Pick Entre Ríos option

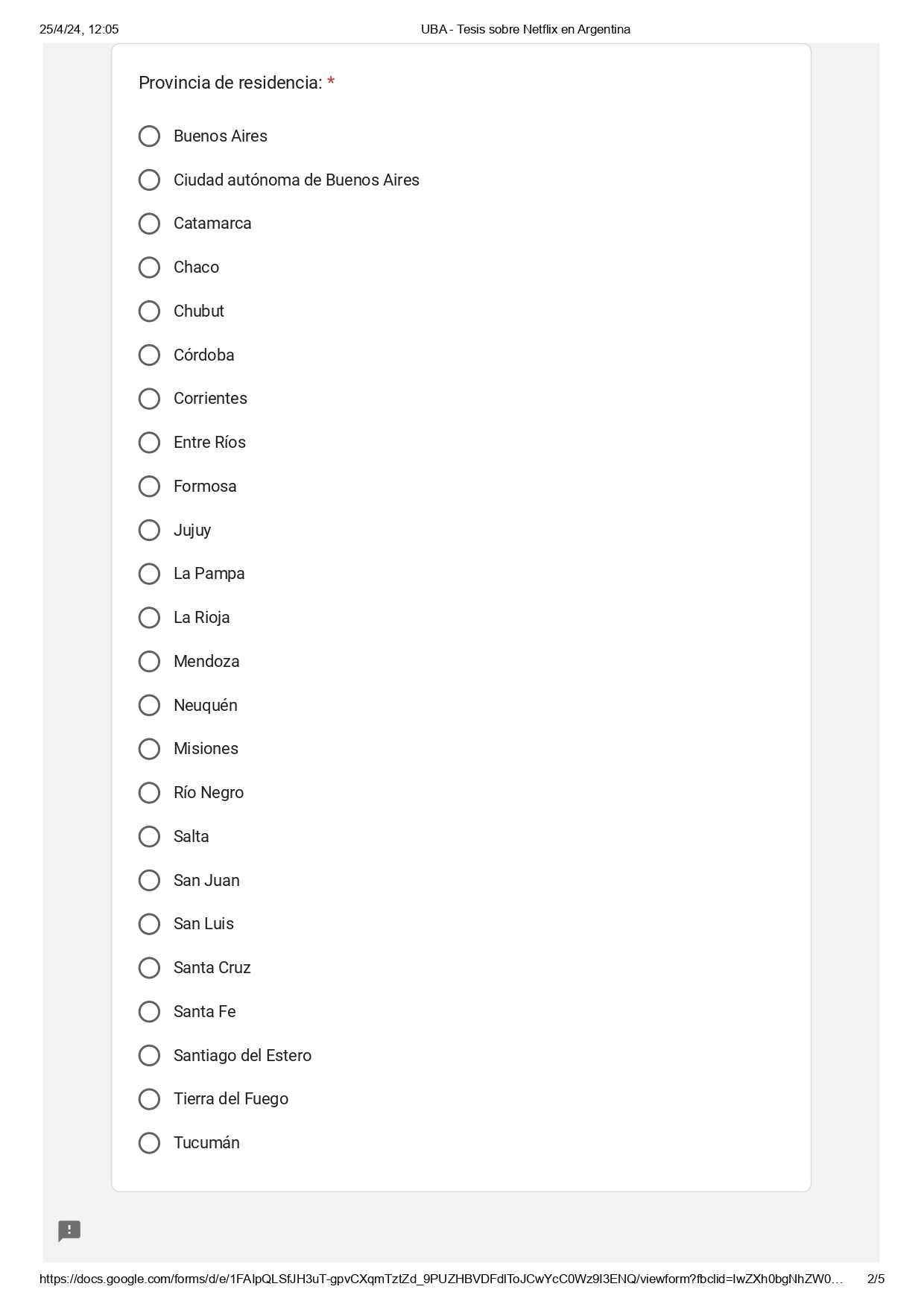149,443
